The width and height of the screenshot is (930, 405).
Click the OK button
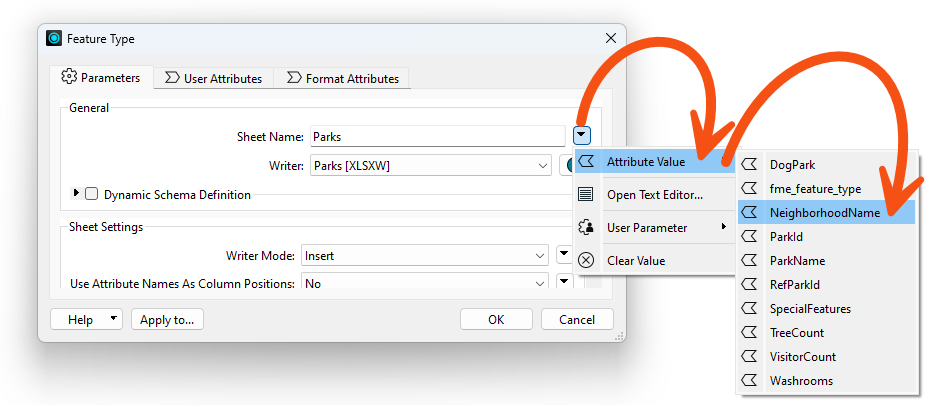tap(496, 320)
